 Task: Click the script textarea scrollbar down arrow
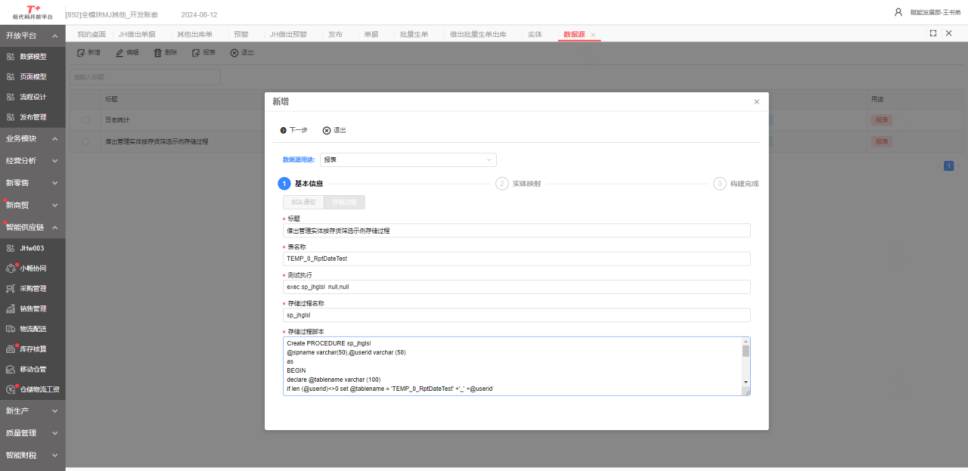coord(746,382)
